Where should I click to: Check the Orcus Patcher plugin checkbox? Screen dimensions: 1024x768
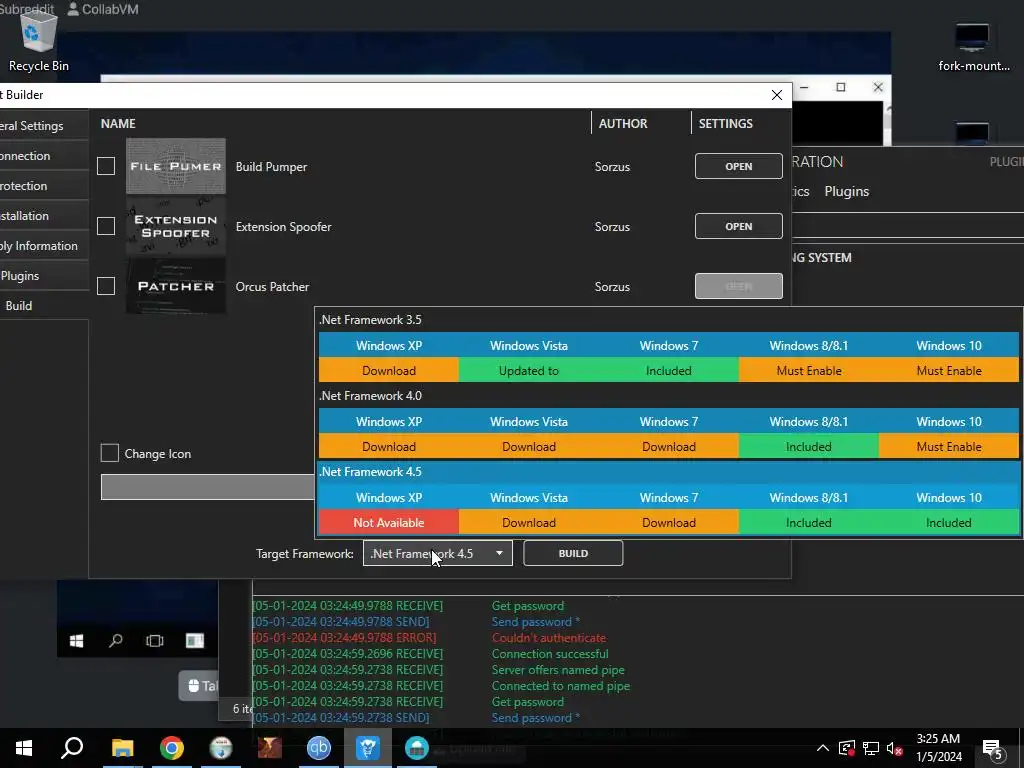point(106,286)
